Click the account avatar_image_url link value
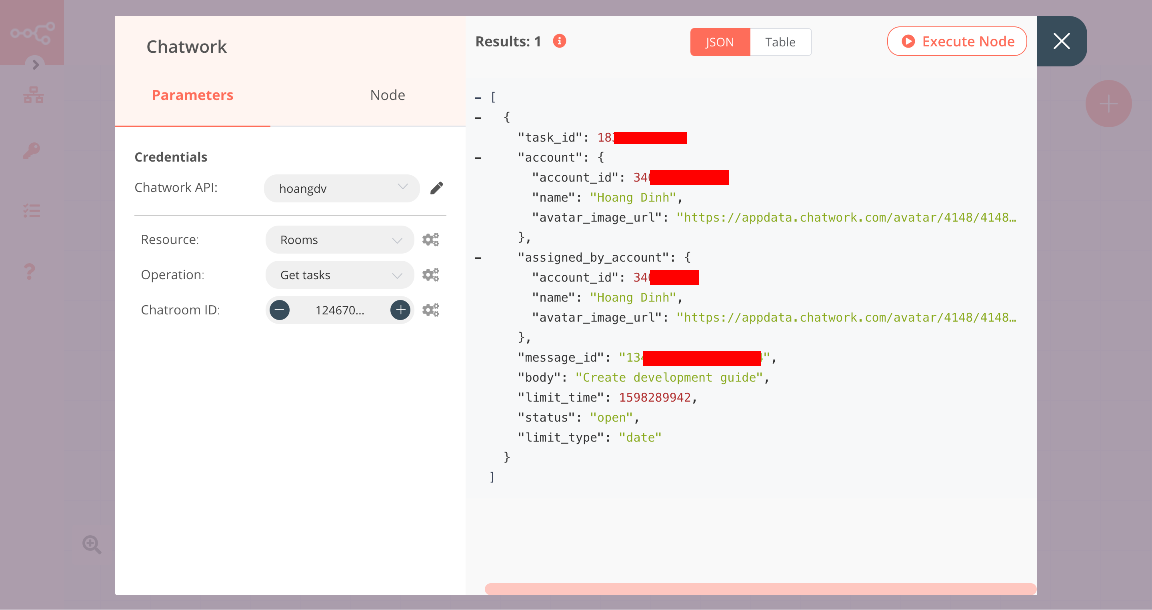Image resolution: width=1152 pixels, height=610 pixels. [x=846, y=218]
